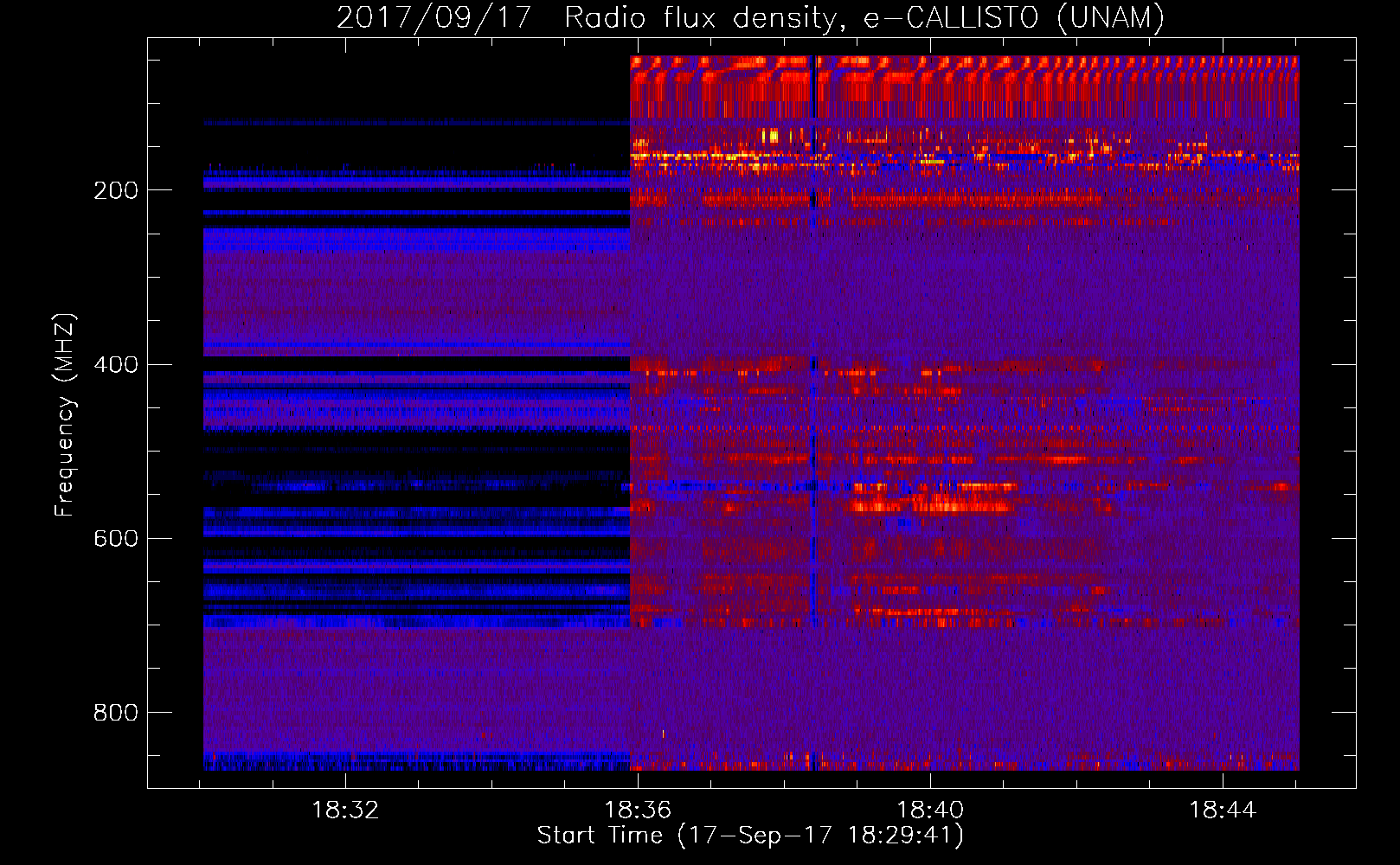1400x865 pixels.
Task: Select the 'Frequency (MHZ)' axis label
Action: click(x=65, y=414)
